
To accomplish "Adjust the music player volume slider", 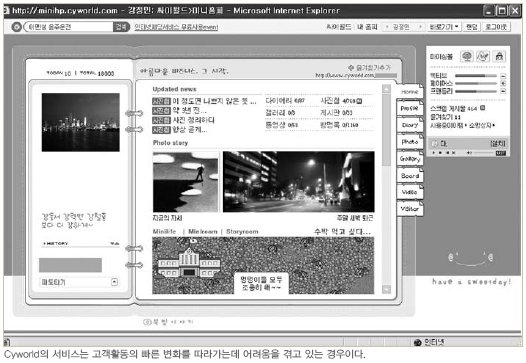I will tap(483, 153).
